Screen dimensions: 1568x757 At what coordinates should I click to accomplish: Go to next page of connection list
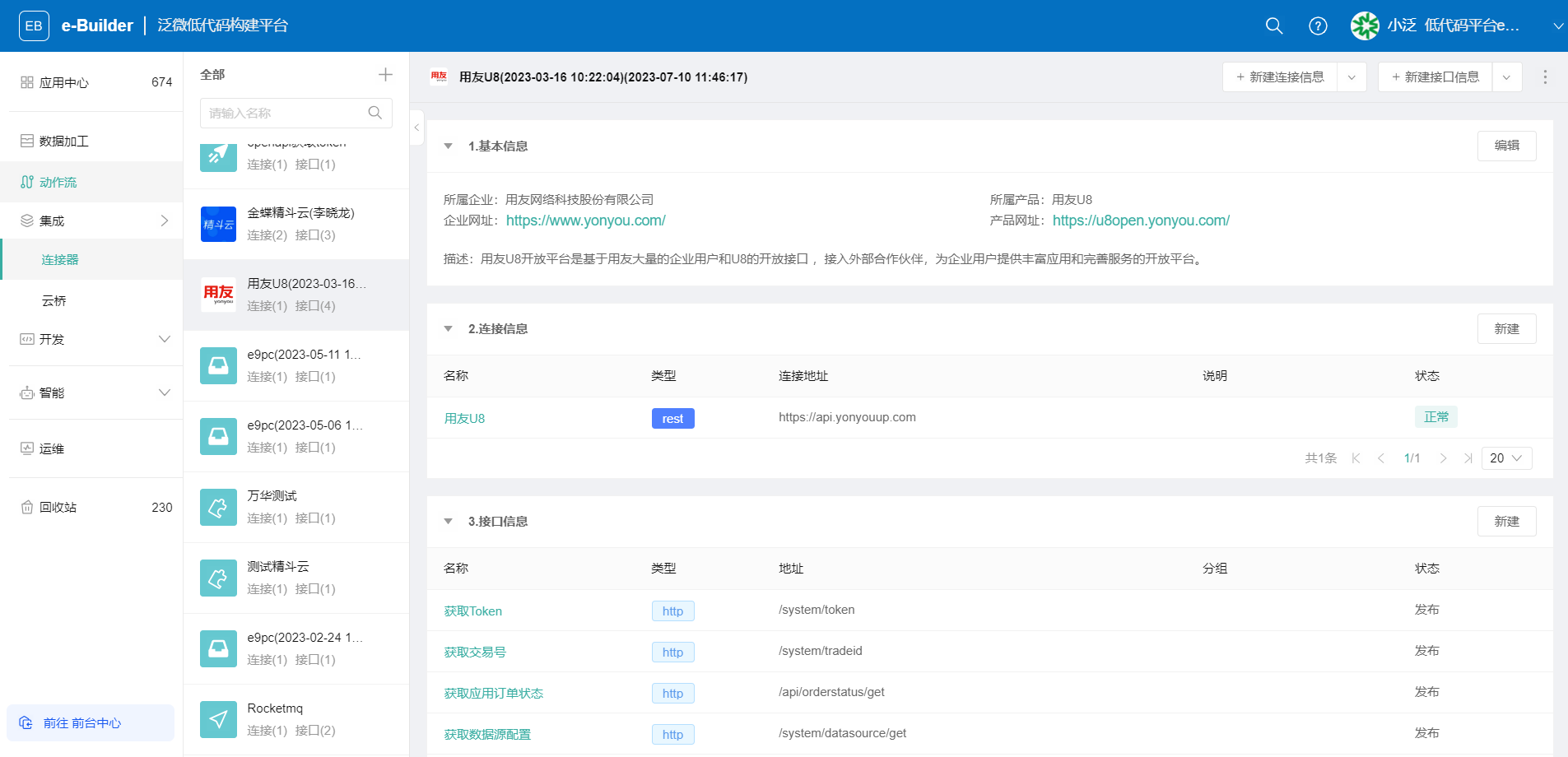pos(1443,458)
